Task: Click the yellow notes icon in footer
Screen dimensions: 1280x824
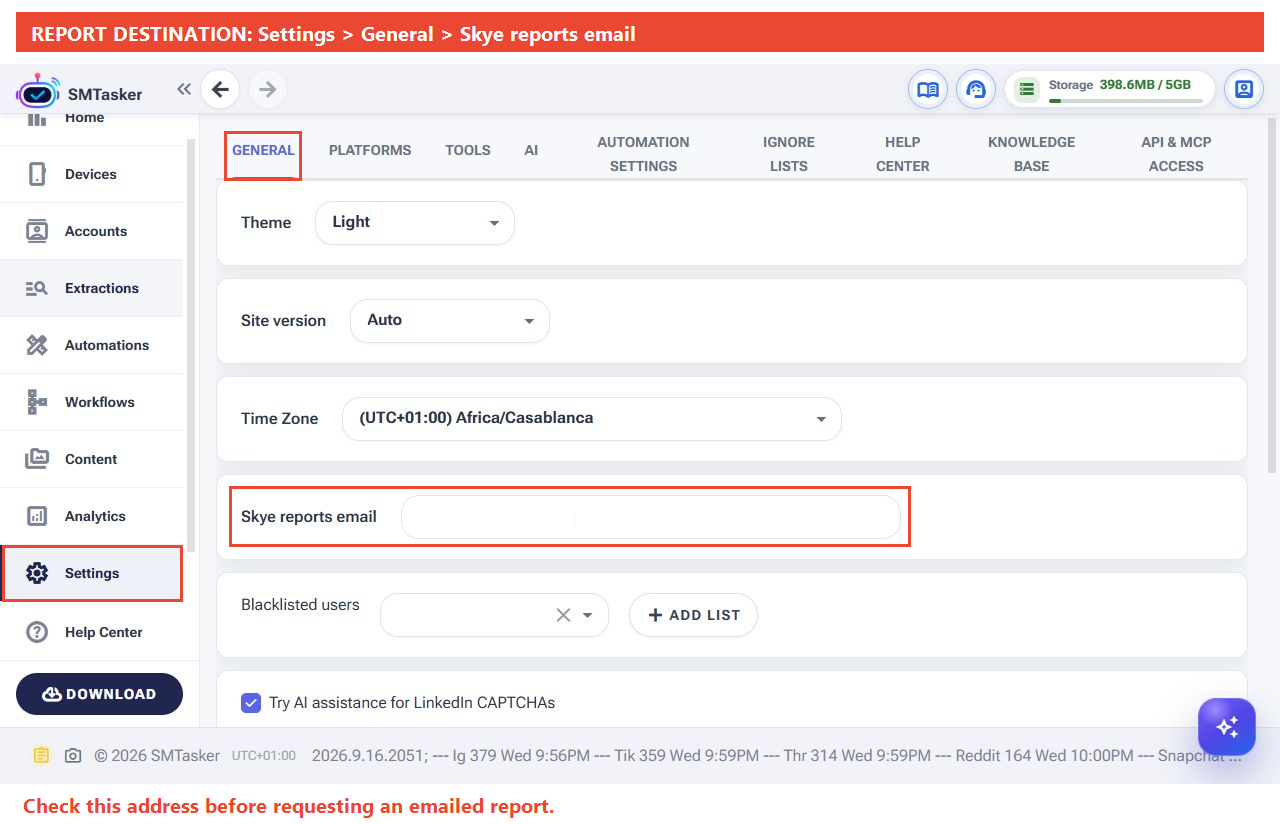Action: click(x=40, y=755)
